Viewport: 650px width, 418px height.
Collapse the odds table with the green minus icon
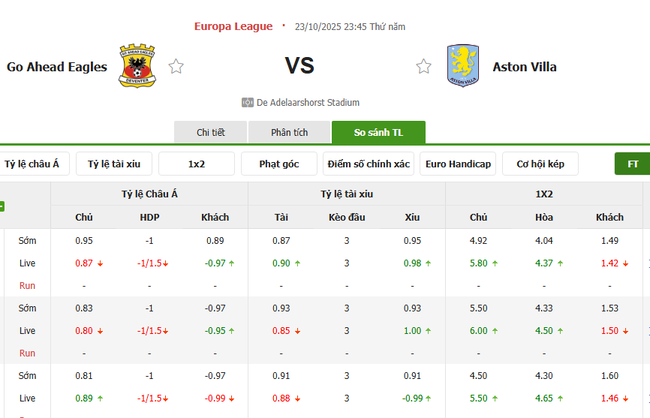[x=2, y=207]
